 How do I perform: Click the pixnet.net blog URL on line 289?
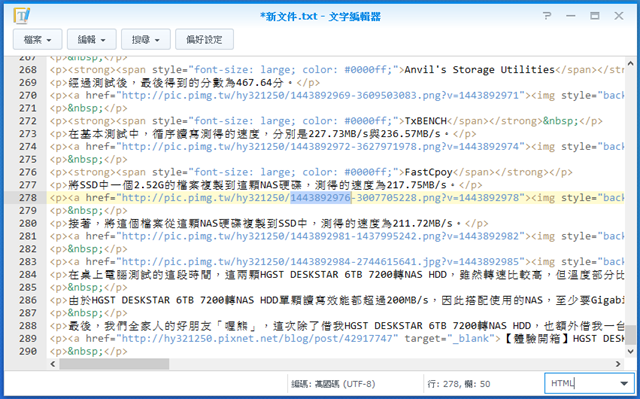coord(257,339)
